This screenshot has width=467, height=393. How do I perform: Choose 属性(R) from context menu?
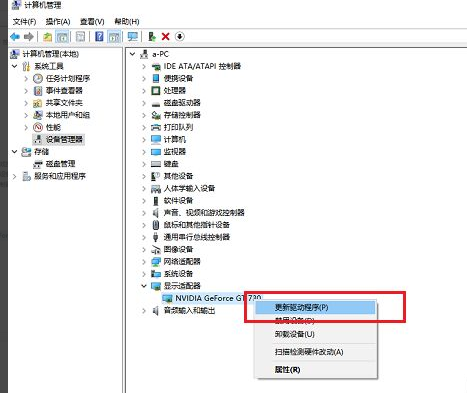(315, 370)
